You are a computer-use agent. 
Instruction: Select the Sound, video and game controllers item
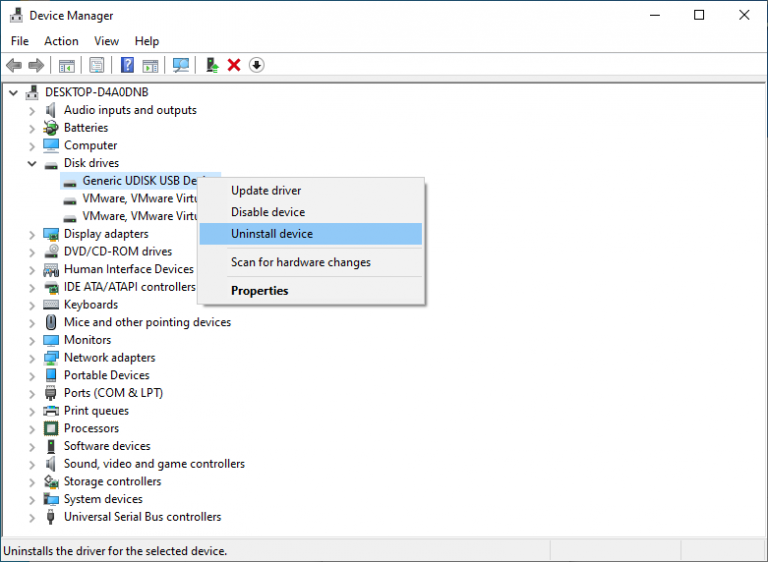[154, 464]
